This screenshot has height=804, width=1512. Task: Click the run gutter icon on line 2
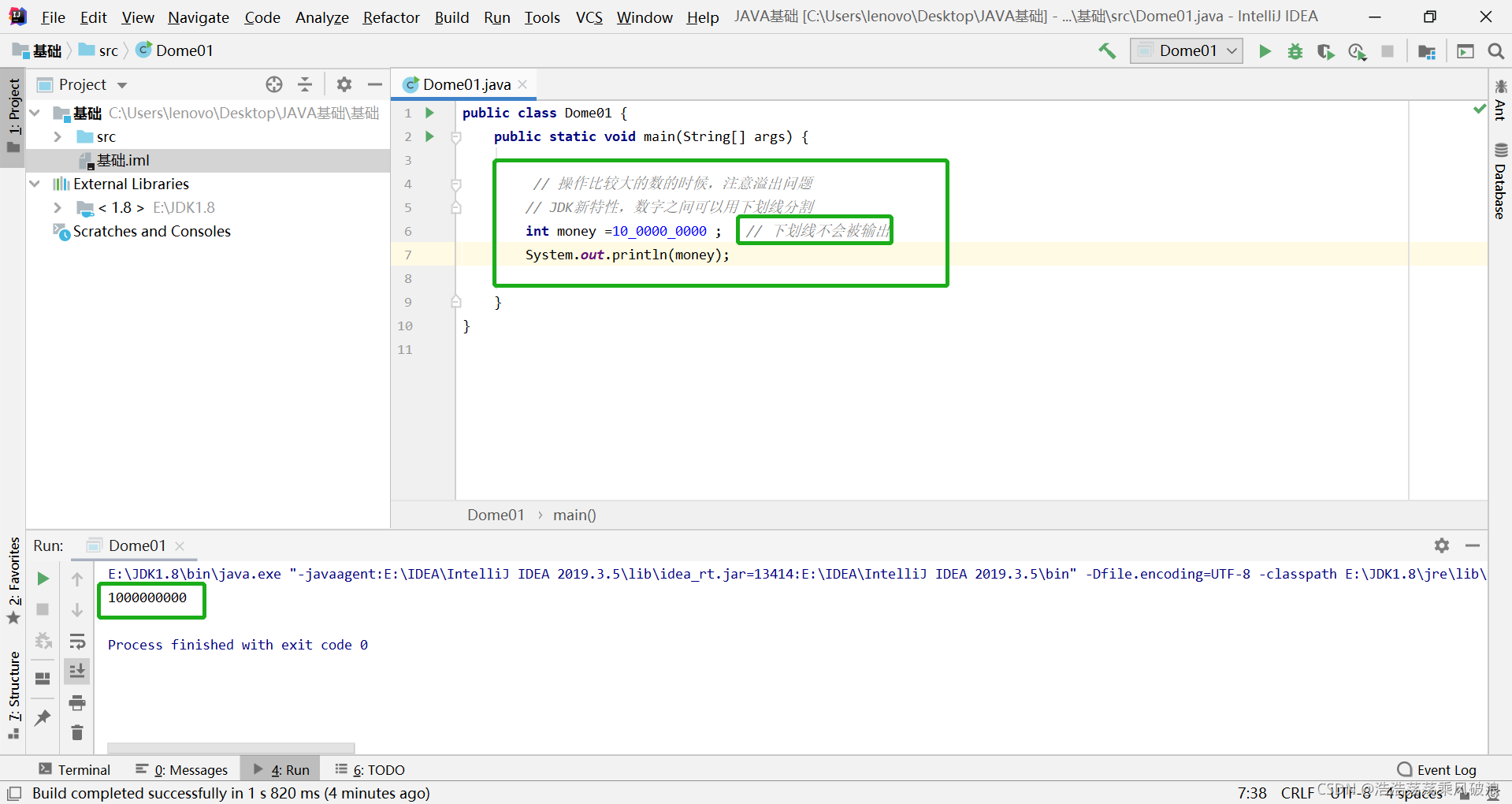click(x=429, y=136)
